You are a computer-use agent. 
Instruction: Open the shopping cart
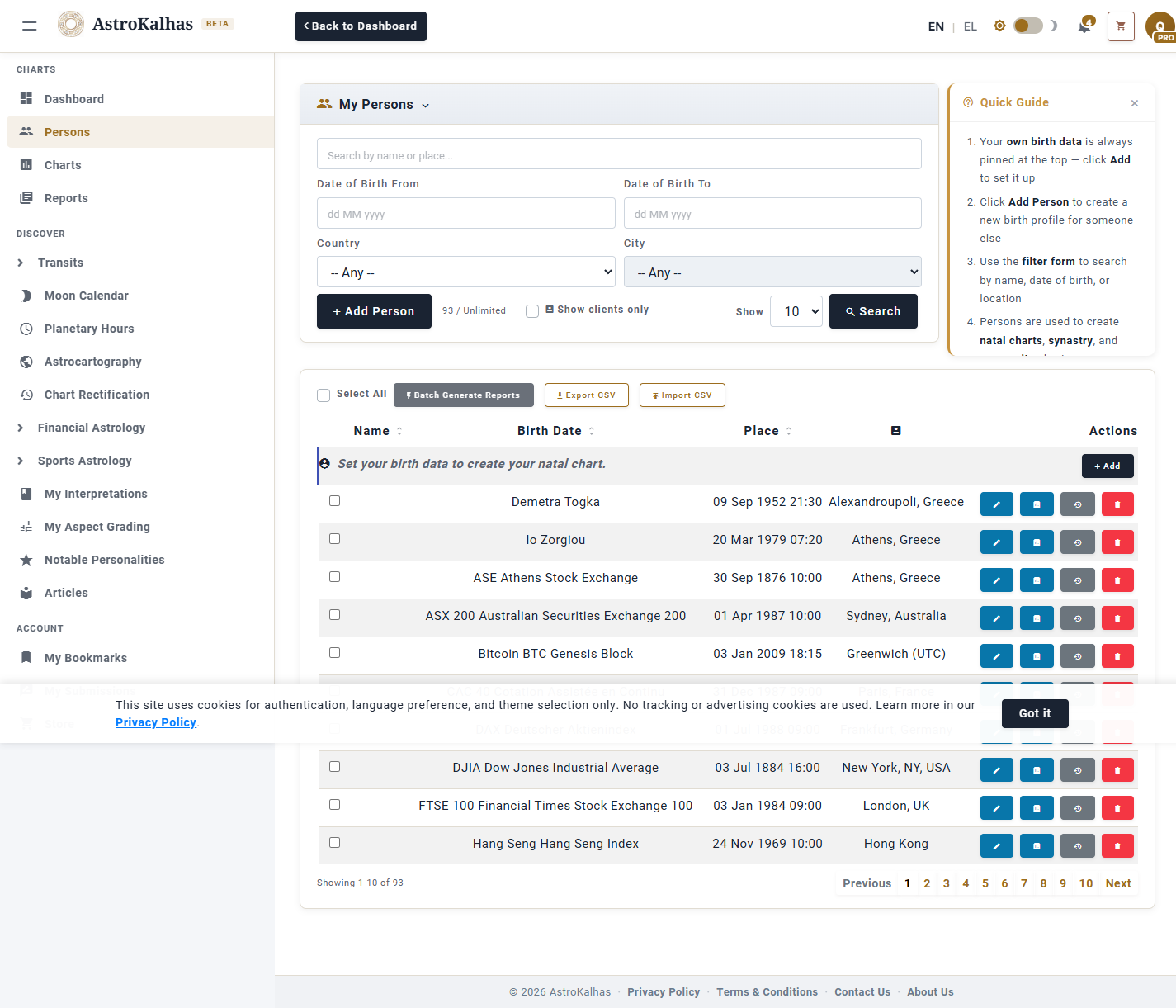[x=1121, y=26]
